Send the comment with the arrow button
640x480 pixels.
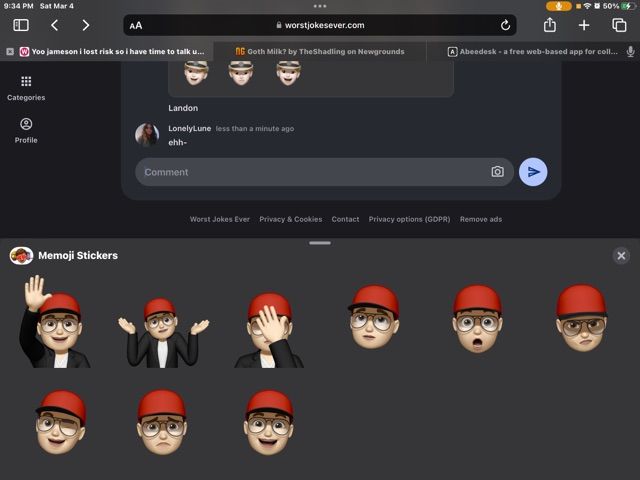click(x=533, y=172)
